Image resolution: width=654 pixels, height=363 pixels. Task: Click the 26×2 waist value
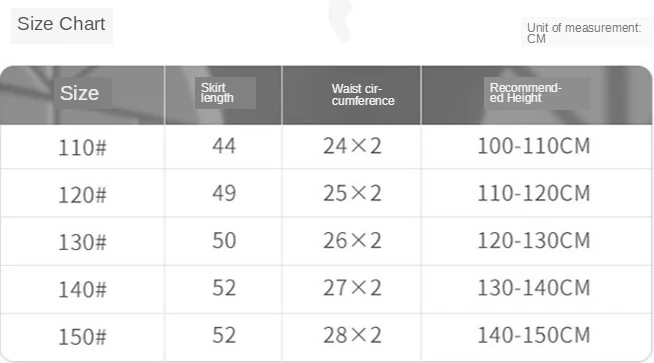(352, 240)
